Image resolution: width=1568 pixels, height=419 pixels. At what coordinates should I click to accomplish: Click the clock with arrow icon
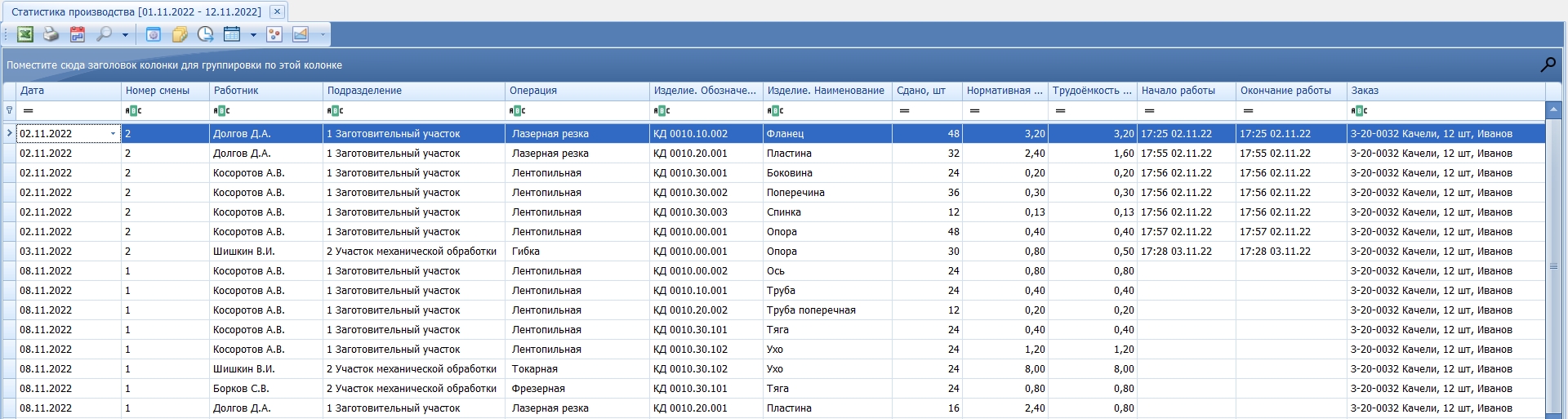tap(205, 34)
